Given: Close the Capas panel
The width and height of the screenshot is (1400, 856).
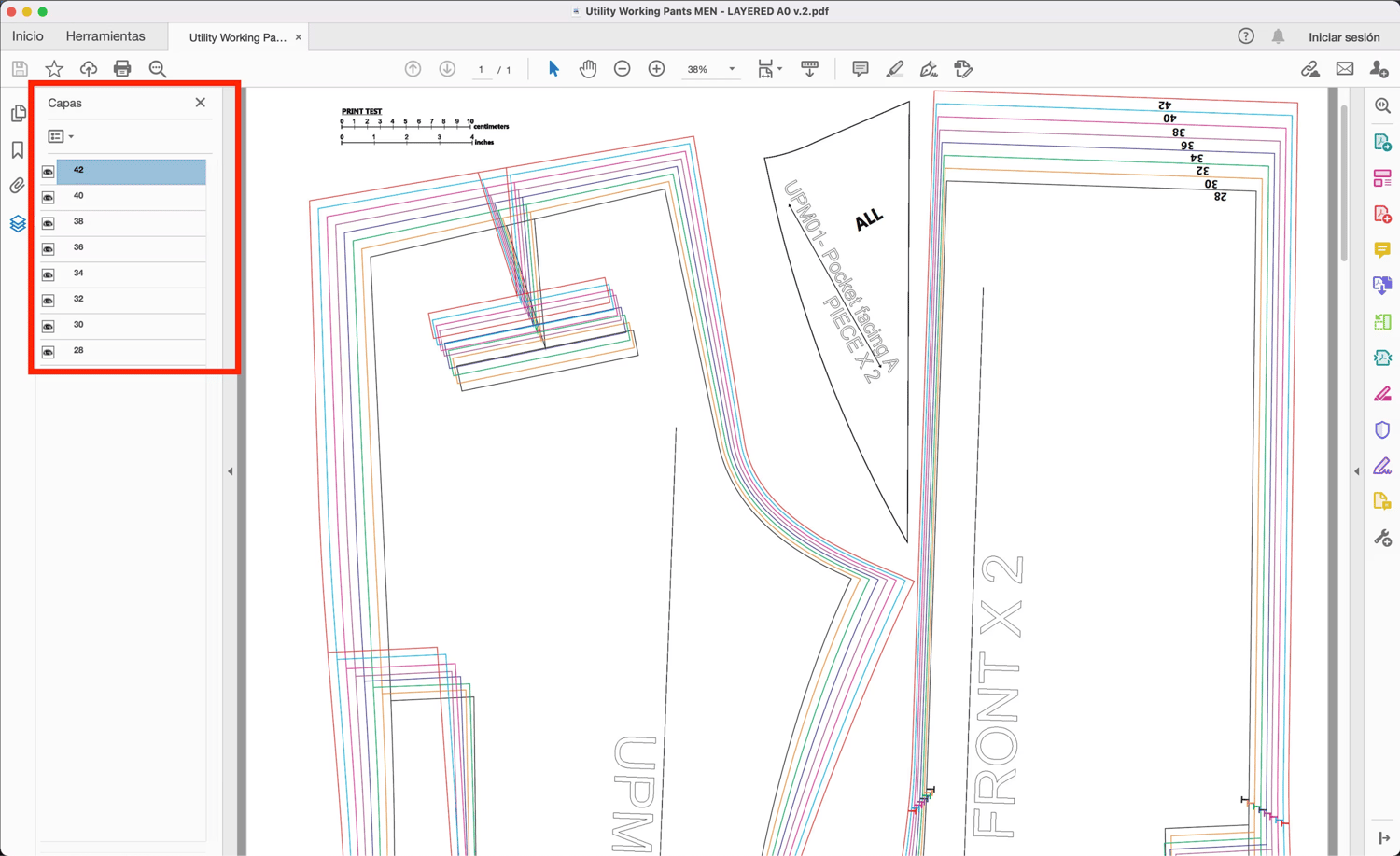Looking at the screenshot, I should click(x=201, y=103).
